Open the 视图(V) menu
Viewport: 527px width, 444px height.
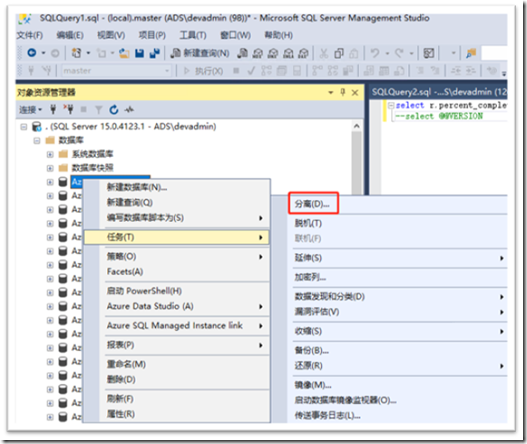pos(111,35)
